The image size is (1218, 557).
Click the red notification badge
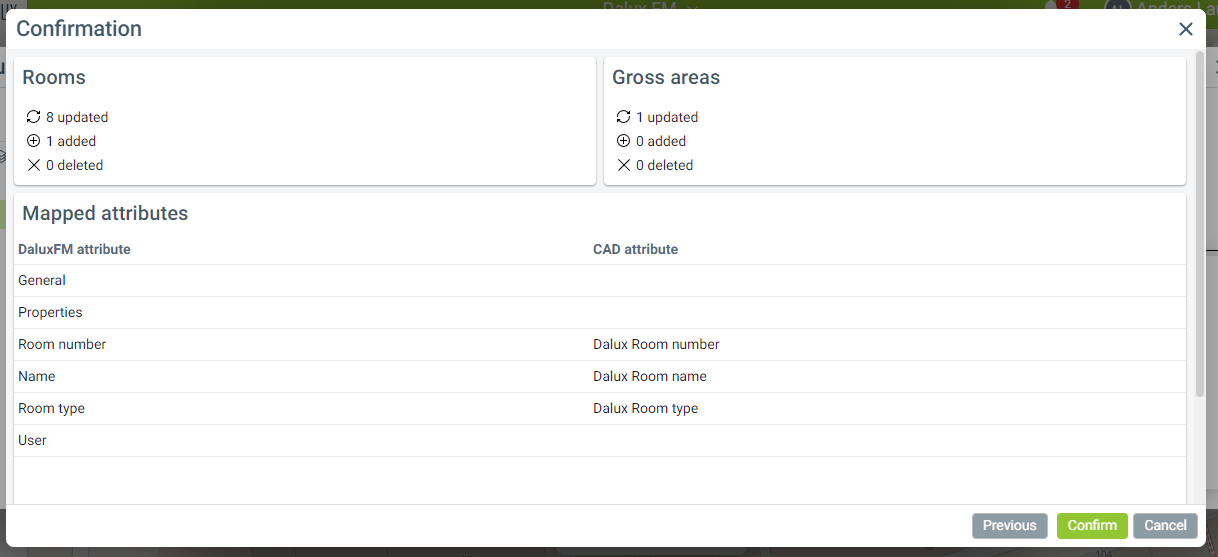coord(1067,5)
